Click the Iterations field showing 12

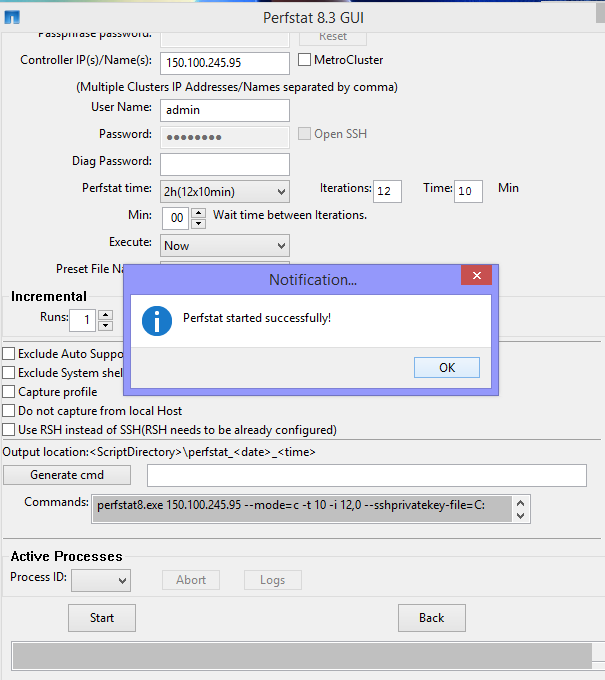(387, 191)
